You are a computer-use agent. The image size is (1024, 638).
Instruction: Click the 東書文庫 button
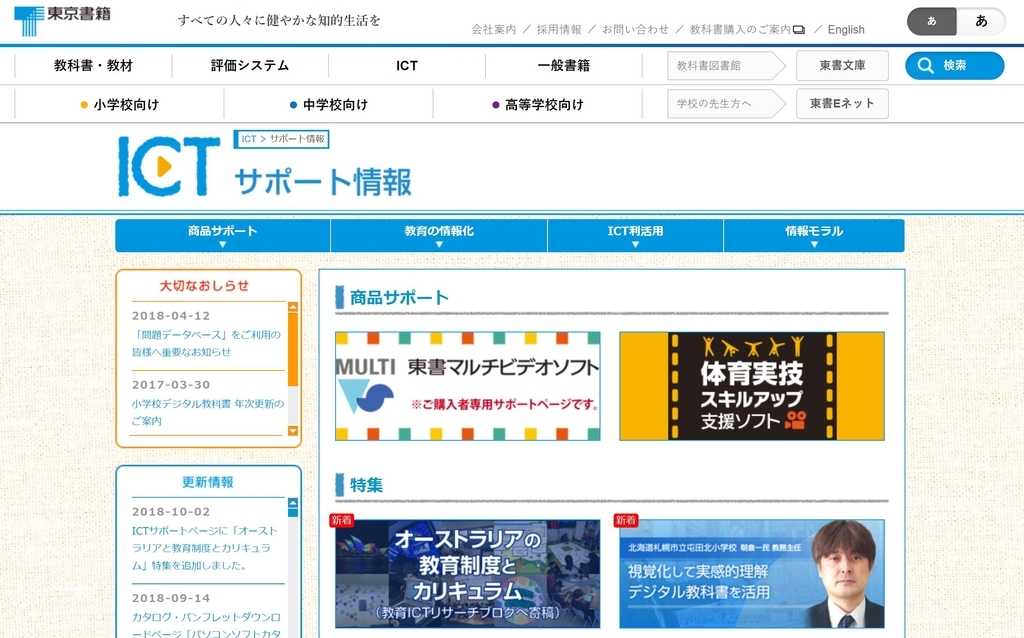click(x=842, y=65)
